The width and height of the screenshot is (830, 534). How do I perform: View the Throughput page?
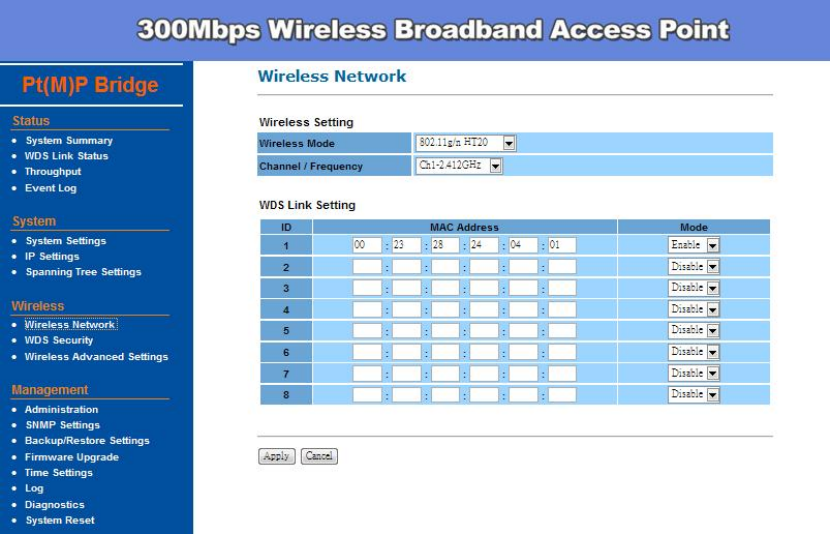[53, 171]
